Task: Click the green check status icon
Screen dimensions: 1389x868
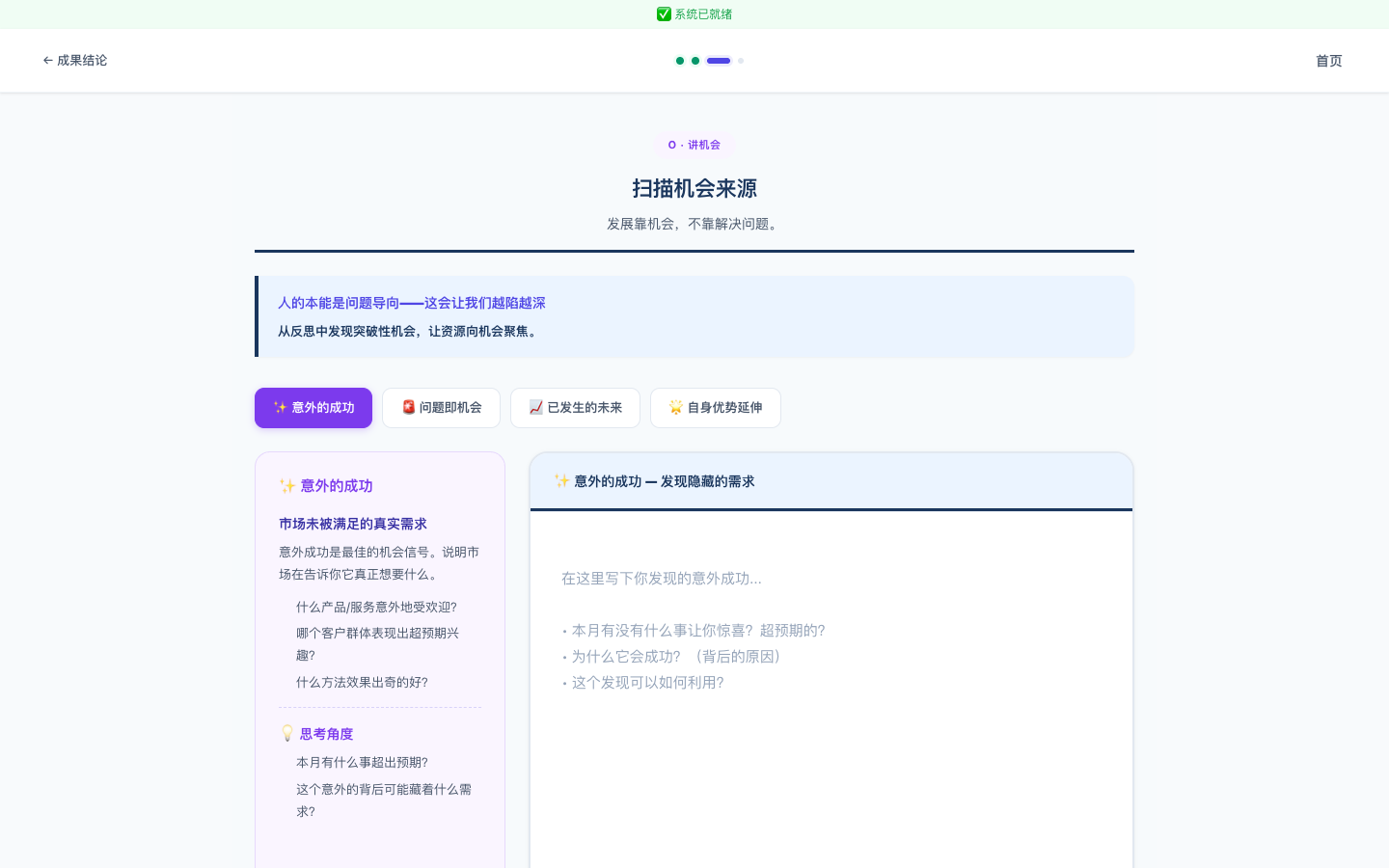Action: pos(664,14)
